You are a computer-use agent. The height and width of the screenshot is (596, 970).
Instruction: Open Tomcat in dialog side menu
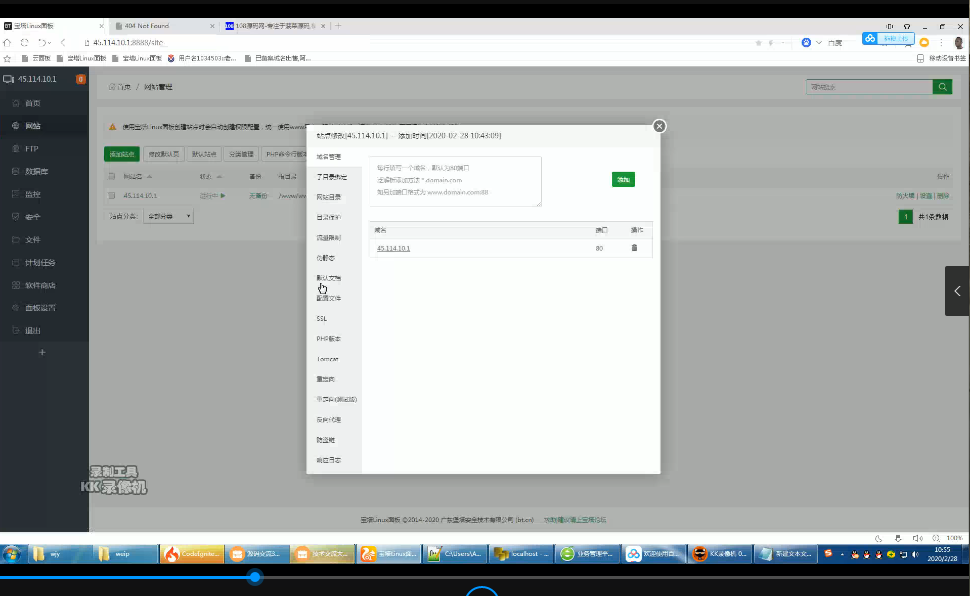click(327, 359)
